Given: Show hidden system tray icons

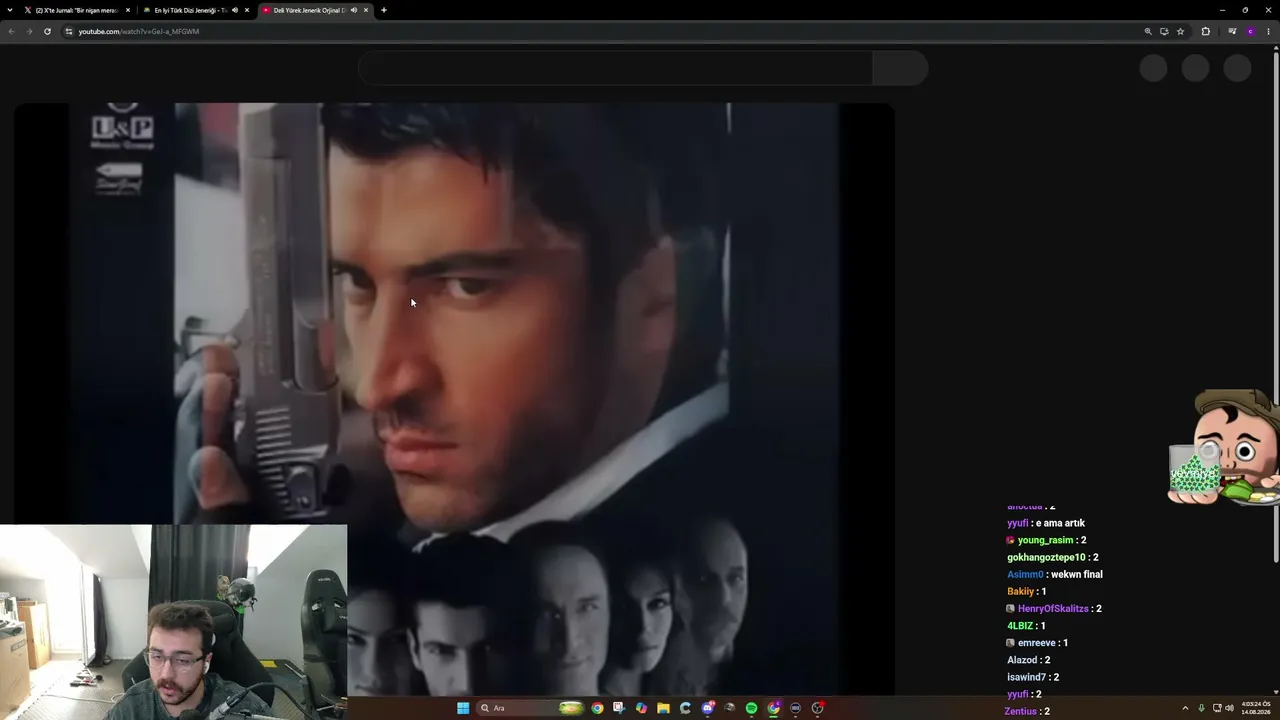Looking at the screenshot, I should pyautogui.click(x=1185, y=708).
